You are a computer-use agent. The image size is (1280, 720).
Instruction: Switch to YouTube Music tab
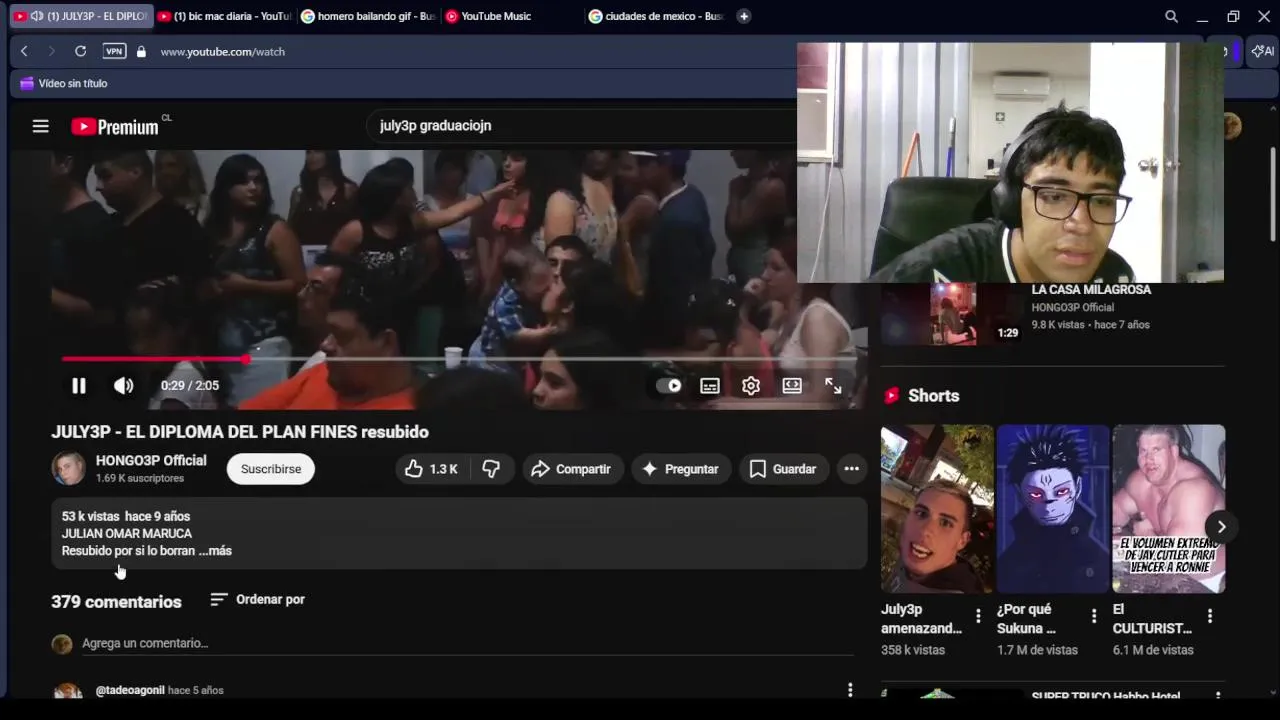512,16
